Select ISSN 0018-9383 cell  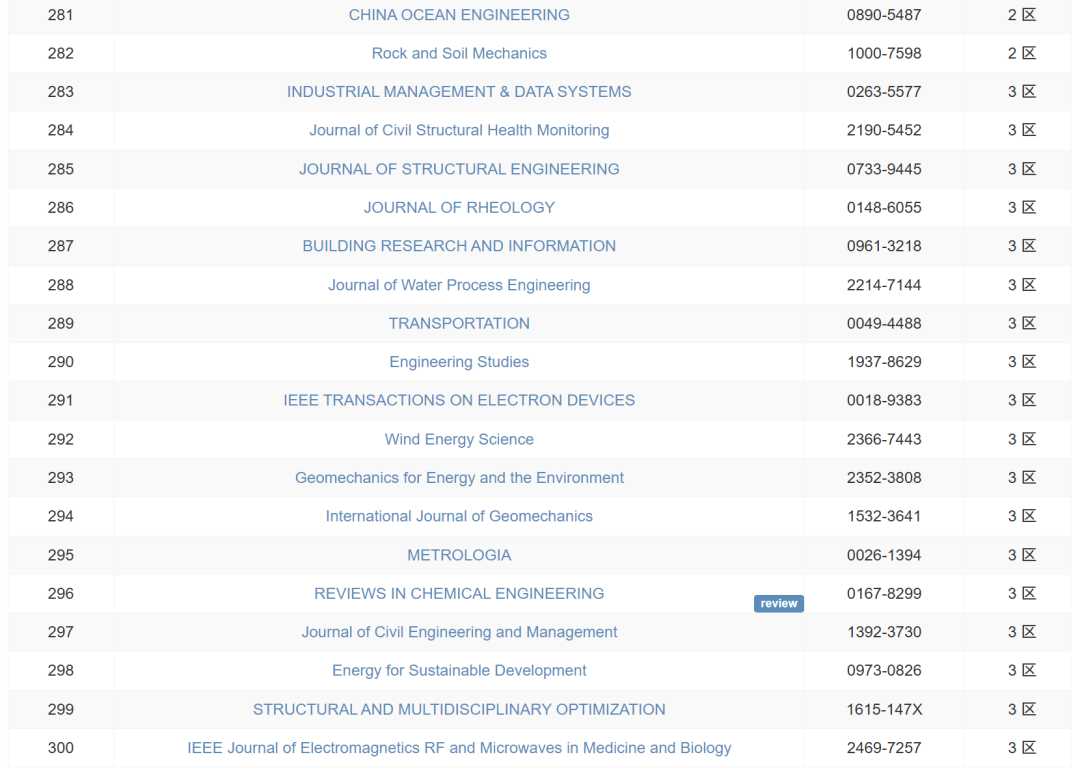click(884, 401)
